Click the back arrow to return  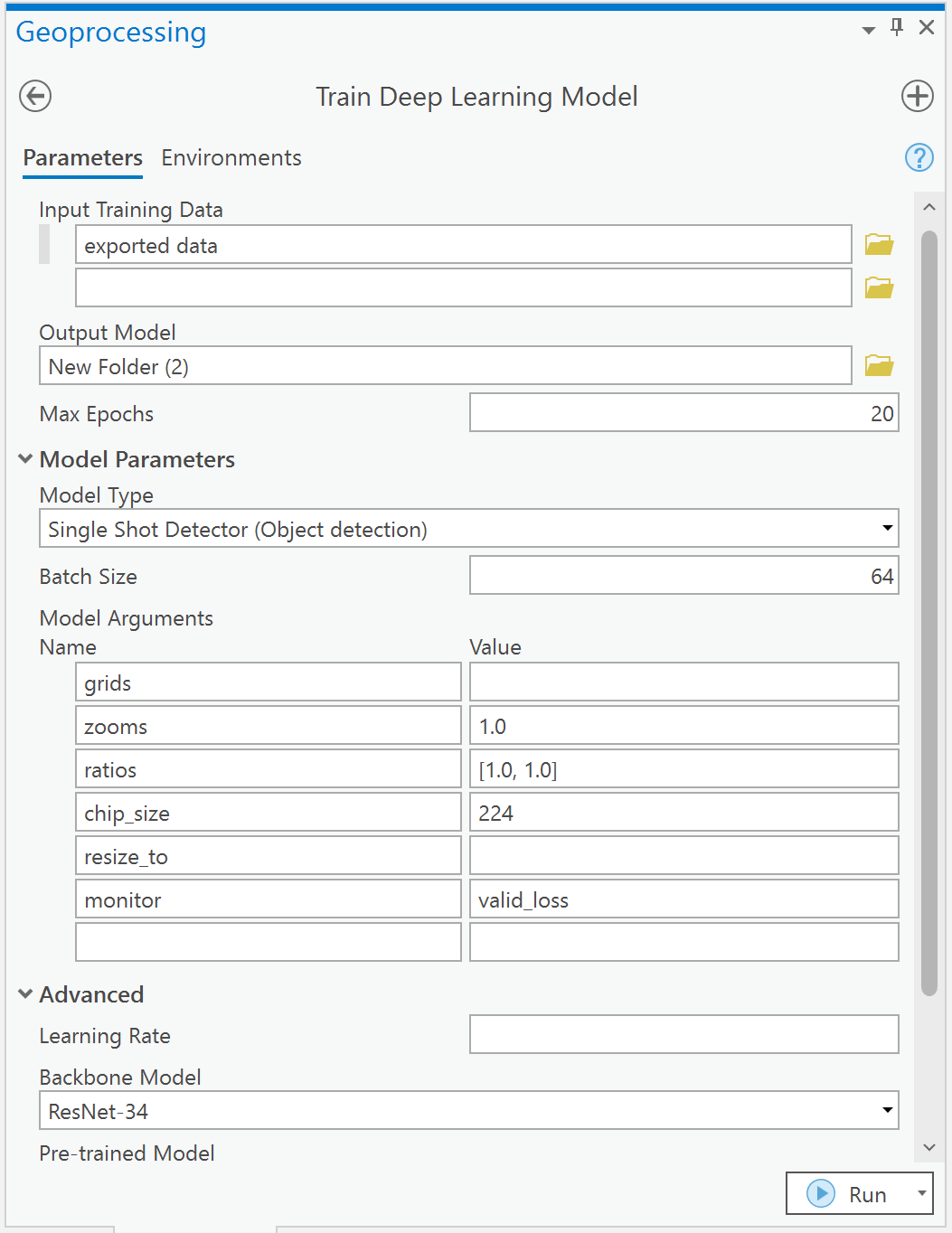tap(34, 96)
